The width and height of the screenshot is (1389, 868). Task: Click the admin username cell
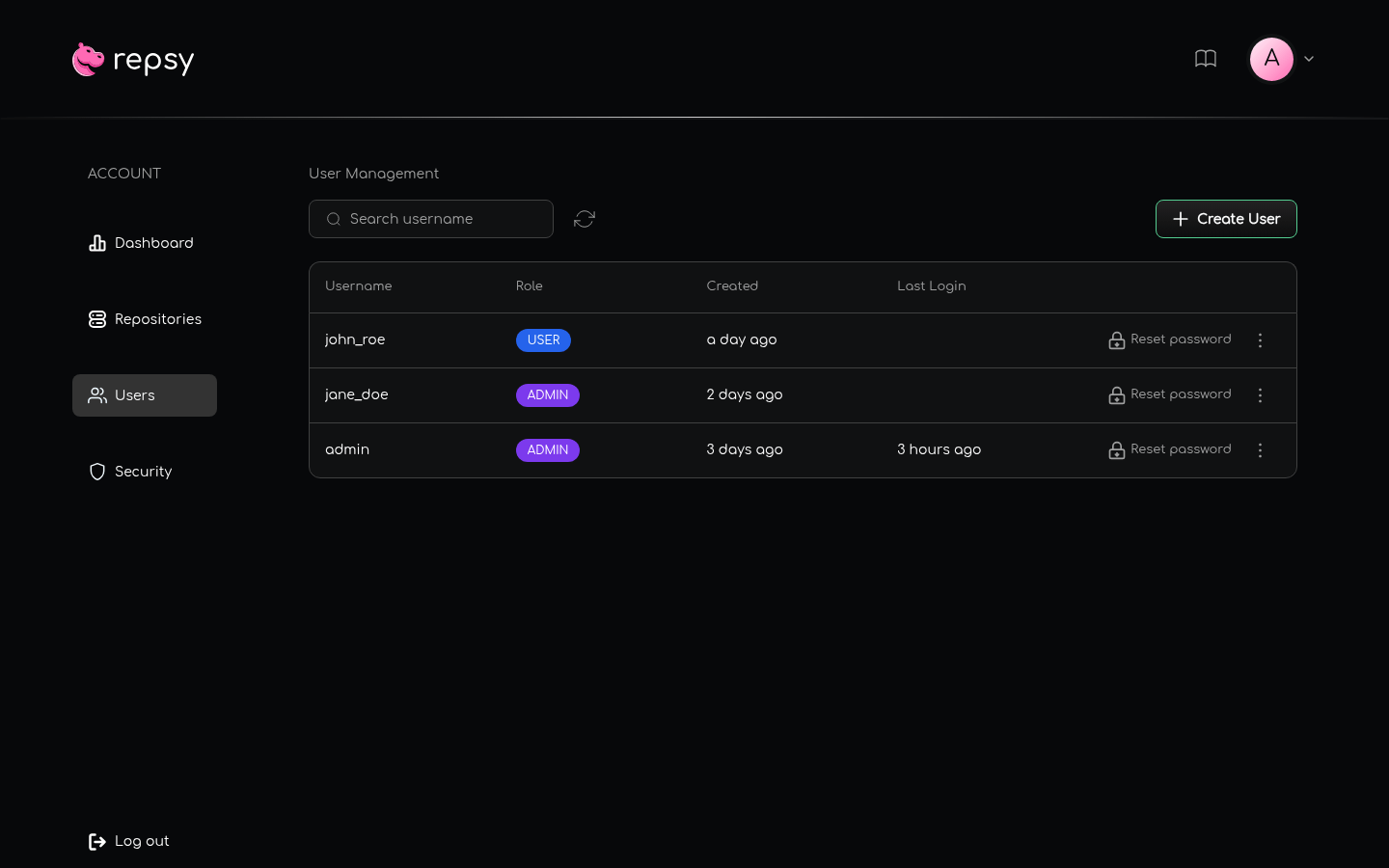click(x=347, y=449)
